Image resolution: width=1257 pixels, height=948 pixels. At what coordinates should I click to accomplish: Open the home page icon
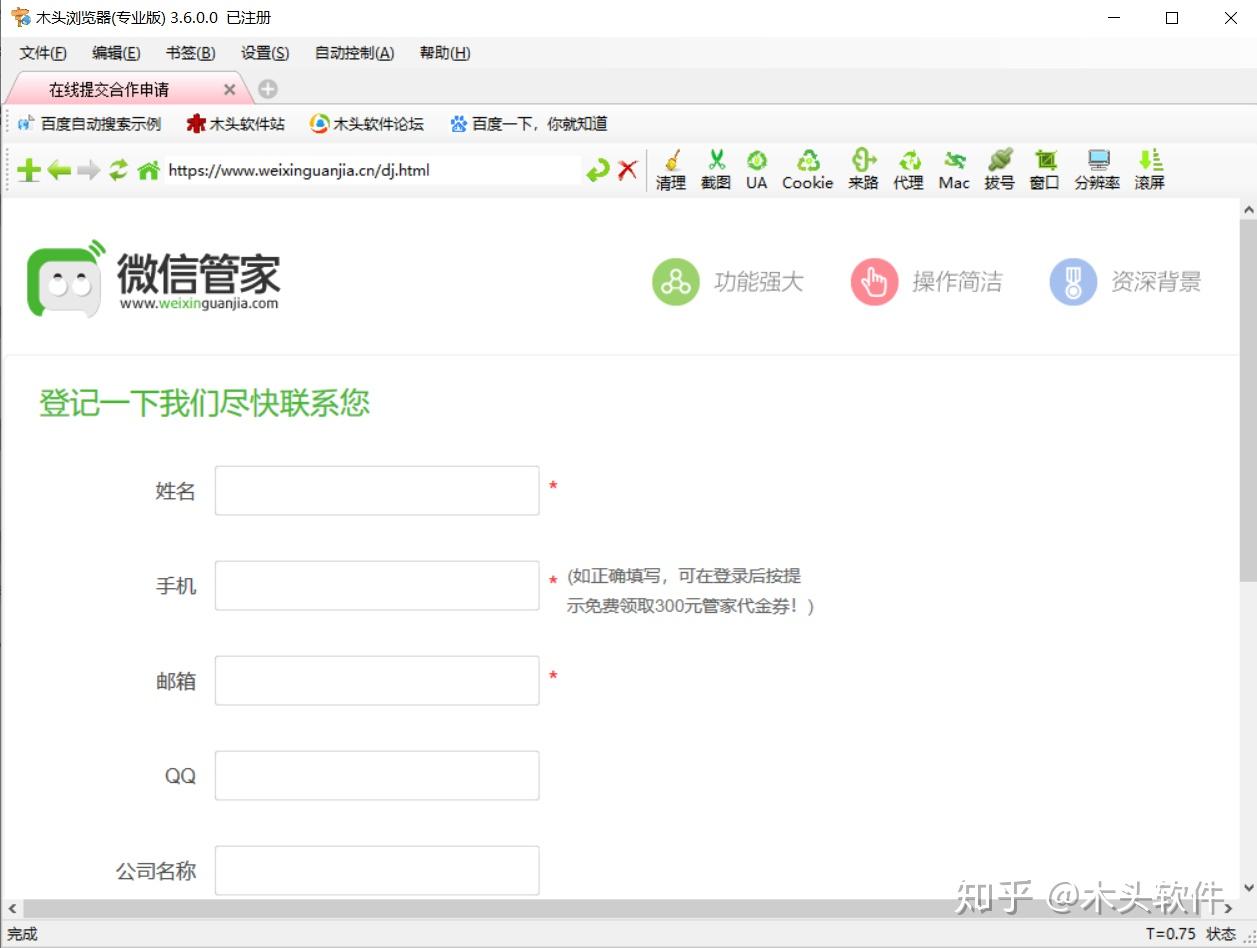148,171
